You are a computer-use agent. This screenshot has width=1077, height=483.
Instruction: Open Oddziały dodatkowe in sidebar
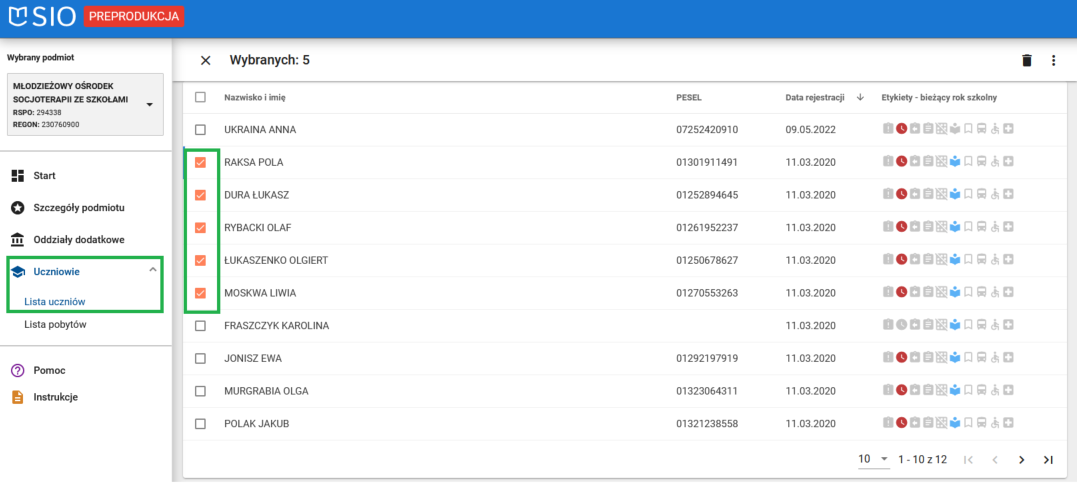click(x=78, y=240)
